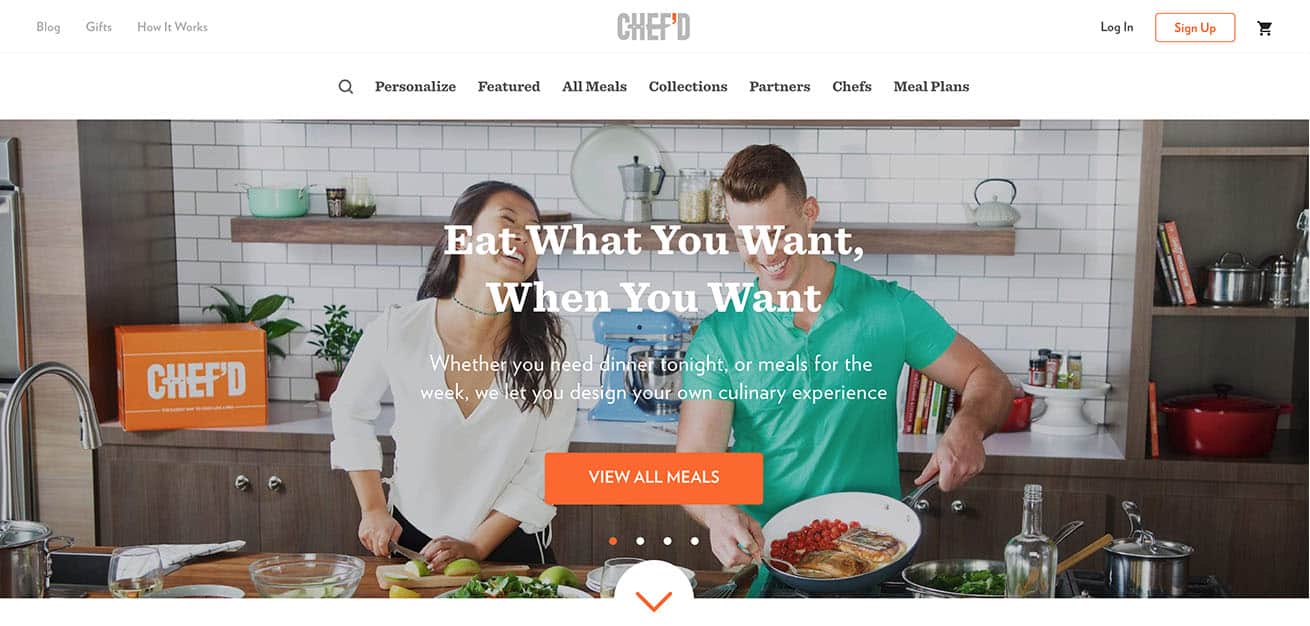Visit the Blog link
Image resolution: width=1310 pixels, height=626 pixels.
pyautogui.click(x=48, y=27)
